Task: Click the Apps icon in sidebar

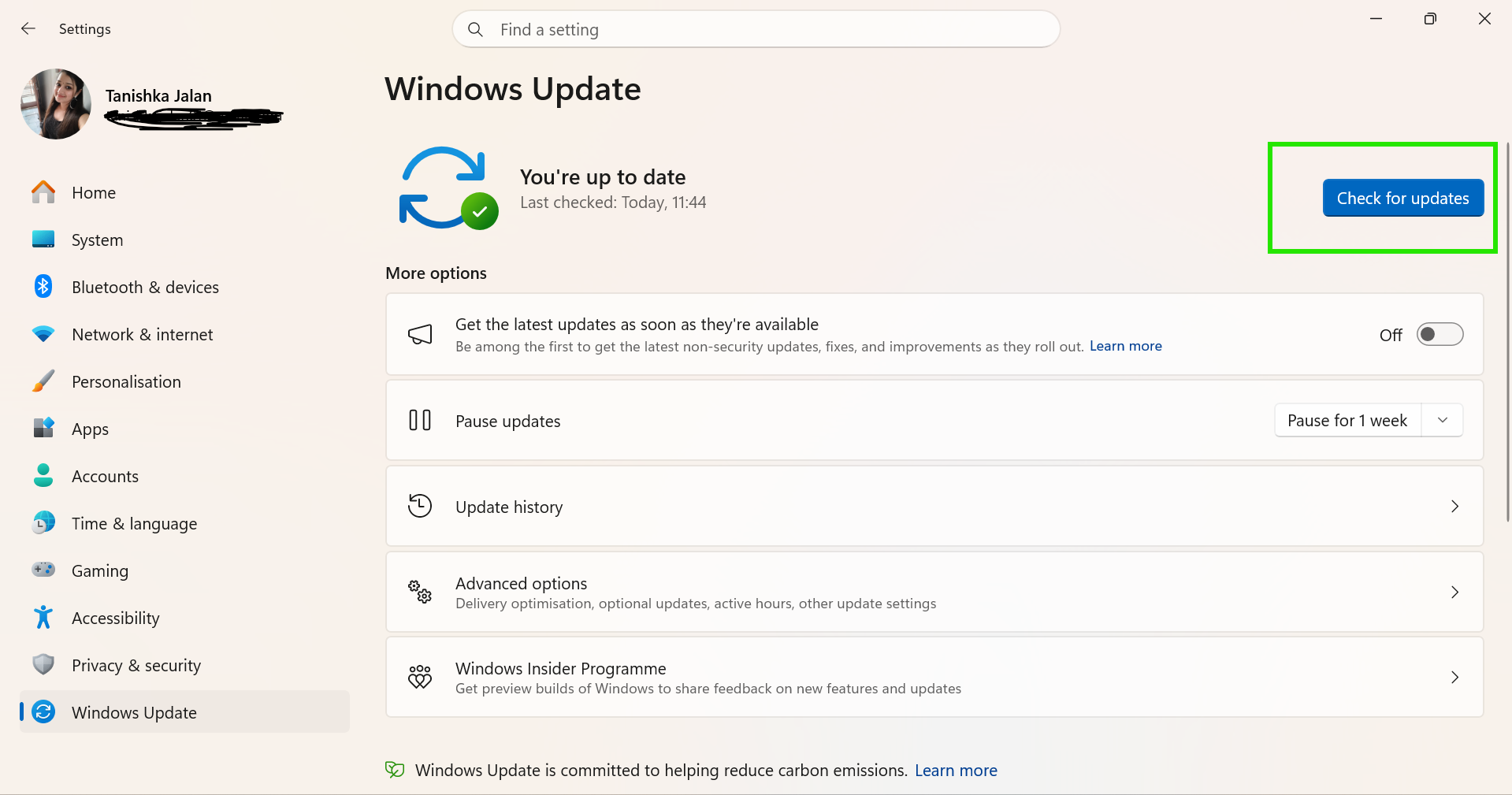Action: pyautogui.click(x=43, y=428)
